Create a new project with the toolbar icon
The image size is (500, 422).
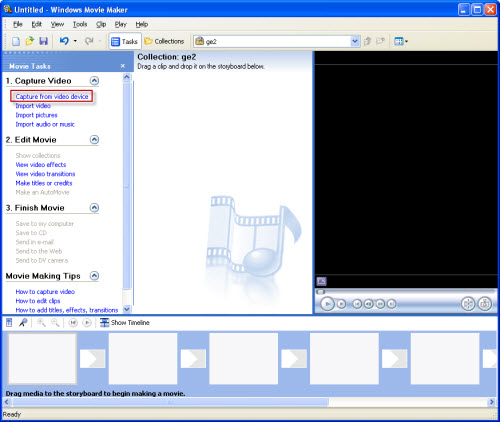16,41
